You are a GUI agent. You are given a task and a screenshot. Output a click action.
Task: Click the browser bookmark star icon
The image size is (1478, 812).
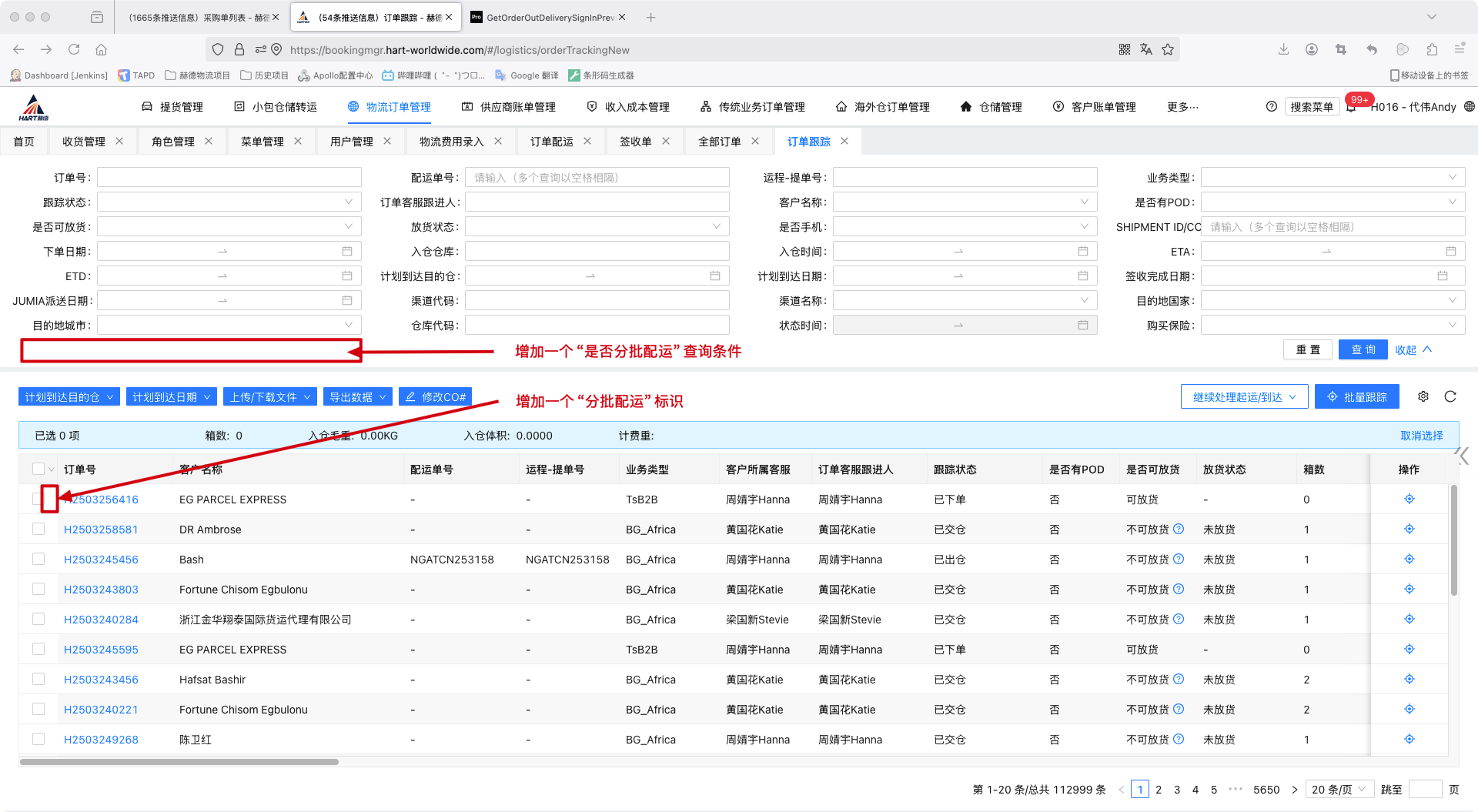point(1168,49)
